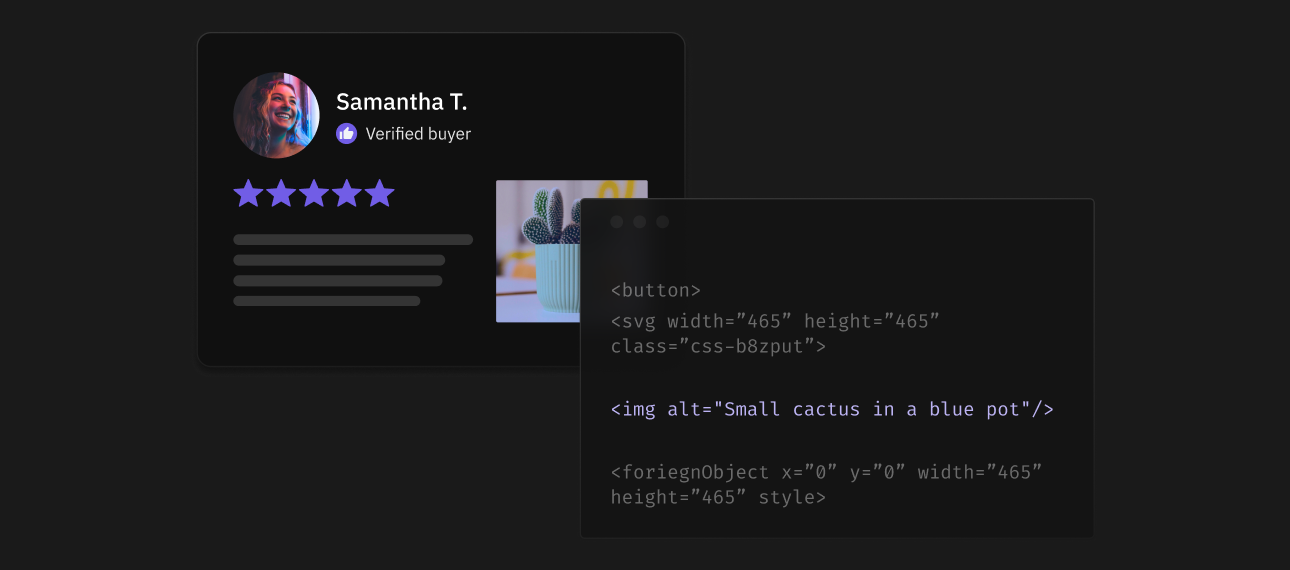Click the <foriegnObject code line
The height and width of the screenshot is (570, 1290).
click(x=826, y=472)
